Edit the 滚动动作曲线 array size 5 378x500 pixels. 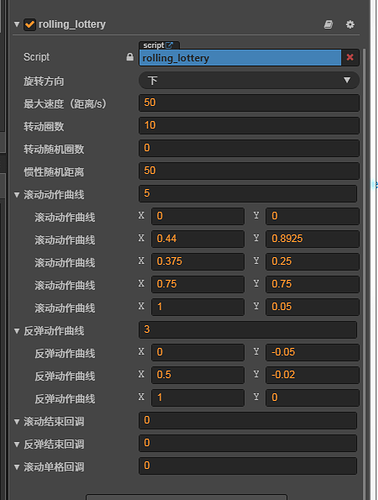(x=248, y=193)
